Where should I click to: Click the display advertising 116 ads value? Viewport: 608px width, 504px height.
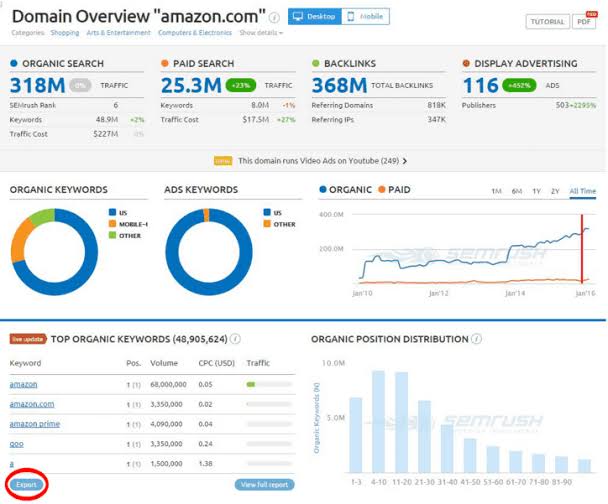pyautogui.click(x=480, y=85)
